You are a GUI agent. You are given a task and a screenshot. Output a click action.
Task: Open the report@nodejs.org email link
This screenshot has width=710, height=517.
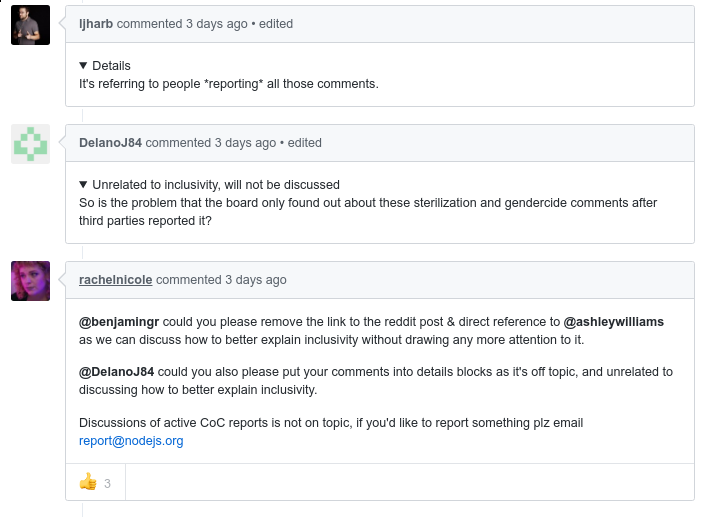coord(131,441)
